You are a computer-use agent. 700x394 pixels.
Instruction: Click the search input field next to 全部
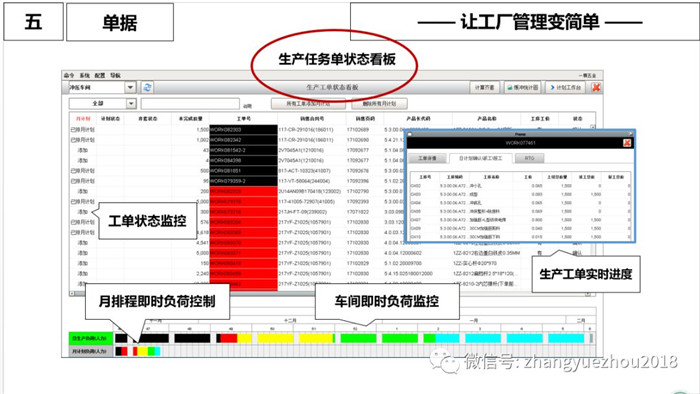pos(190,104)
